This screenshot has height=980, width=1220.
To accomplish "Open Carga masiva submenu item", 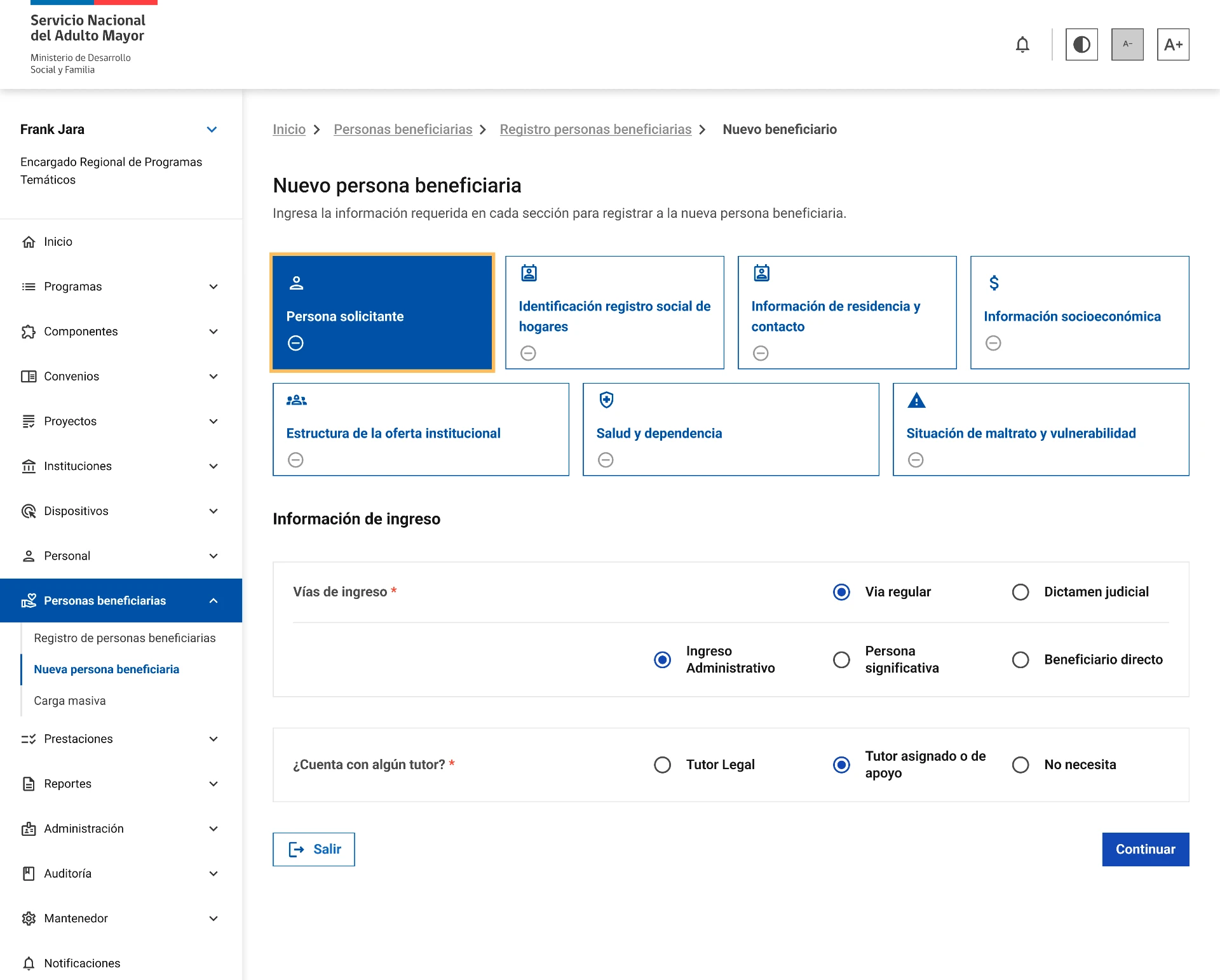I will click(70, 701).
